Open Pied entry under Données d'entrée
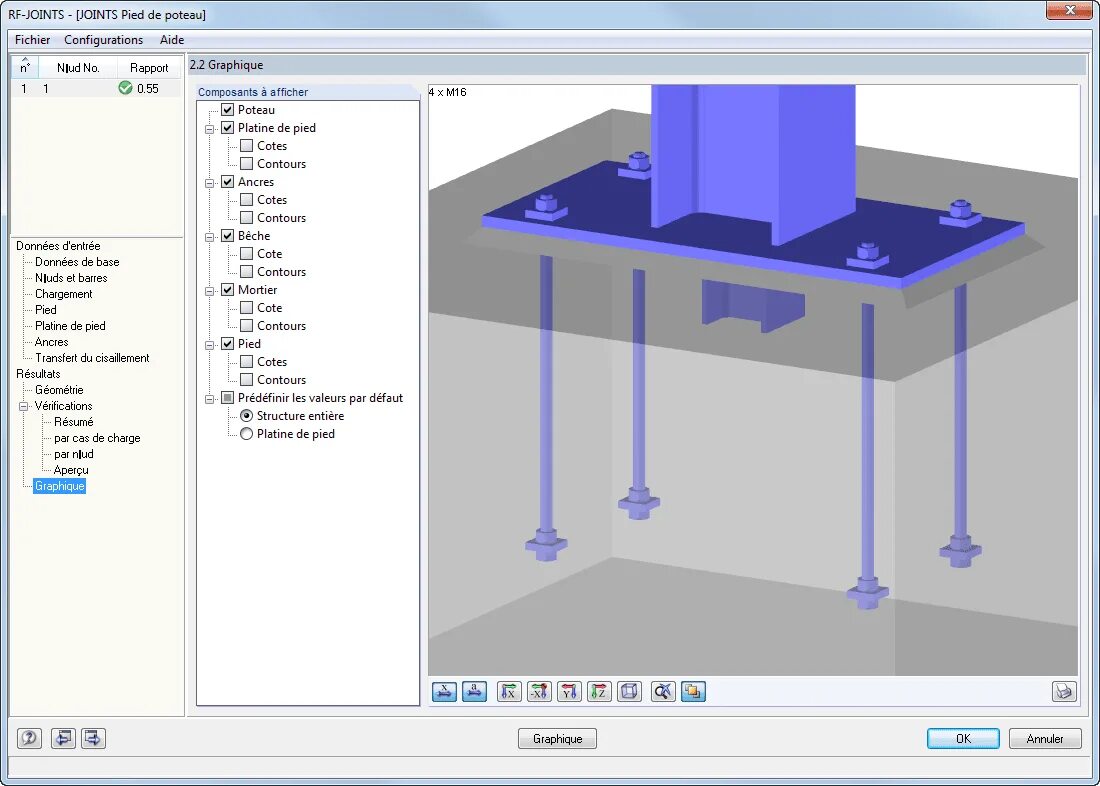 pos(46,309)
